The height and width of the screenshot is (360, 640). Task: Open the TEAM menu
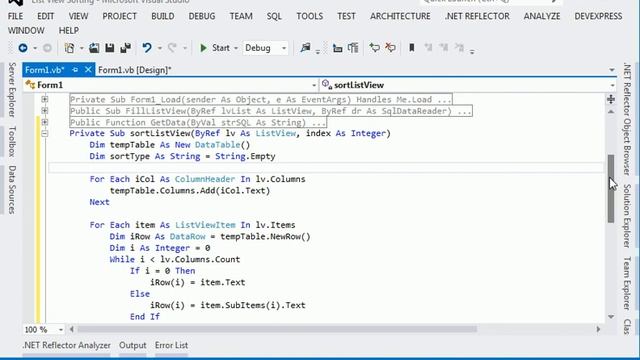tap(241, 16)
